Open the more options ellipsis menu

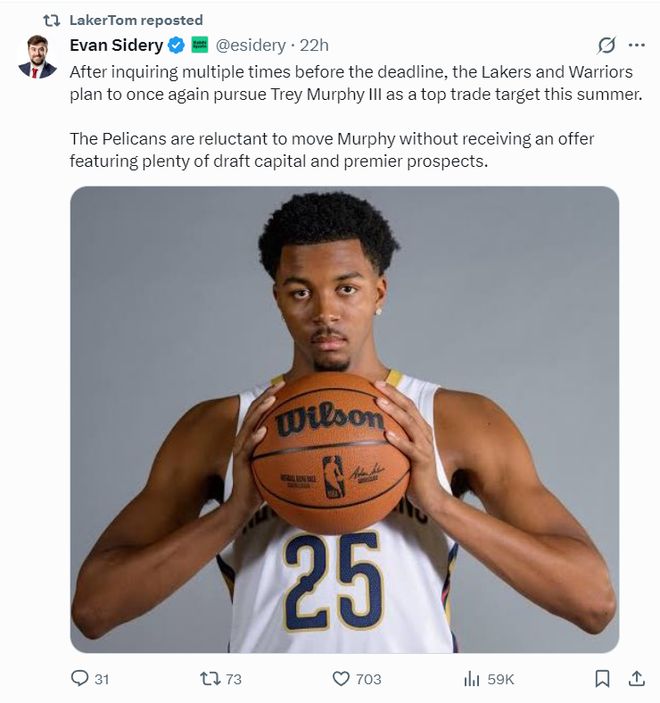(x=636, y=45)
